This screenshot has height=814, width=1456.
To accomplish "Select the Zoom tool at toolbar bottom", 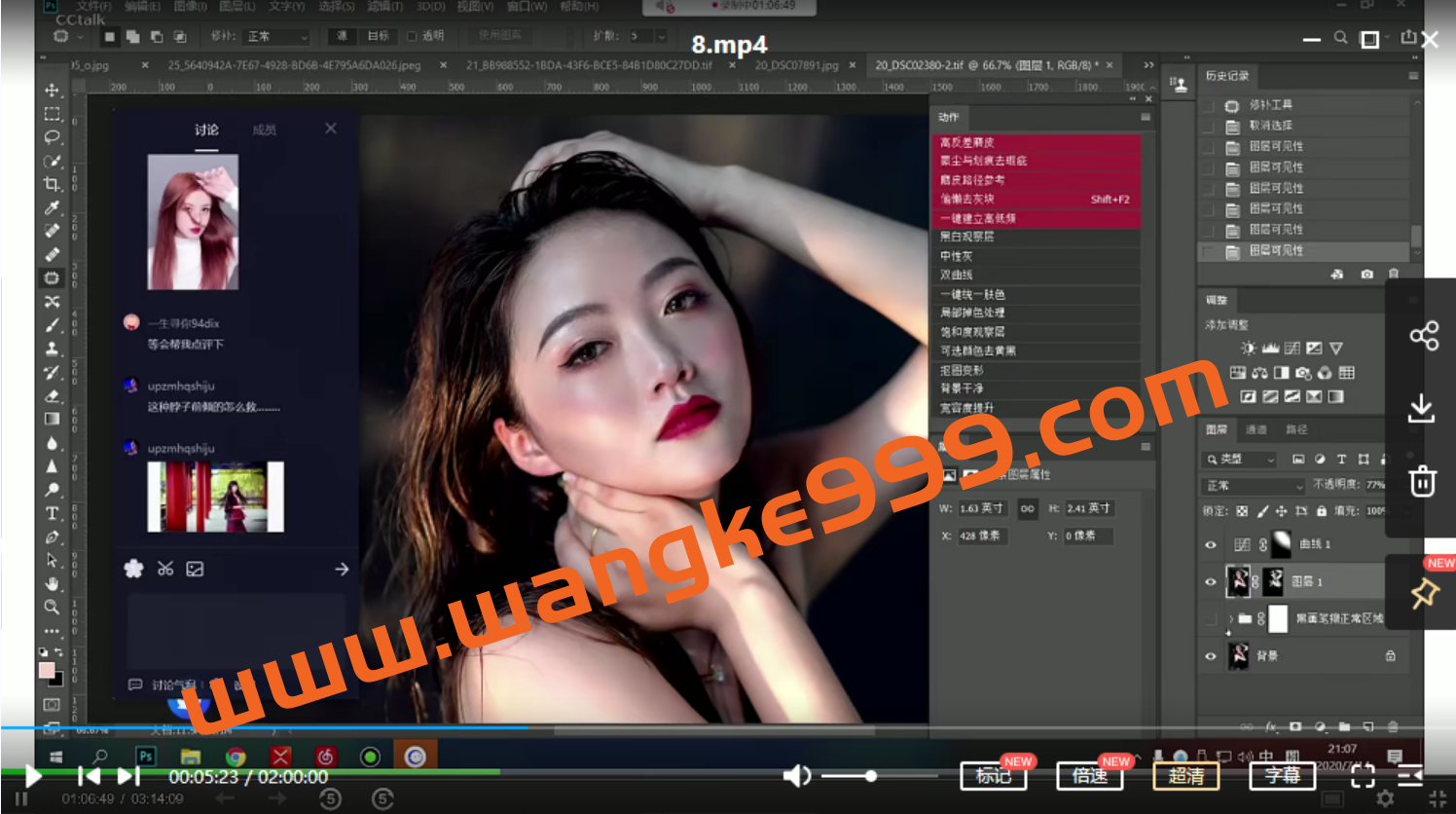I will coord(53,606).
